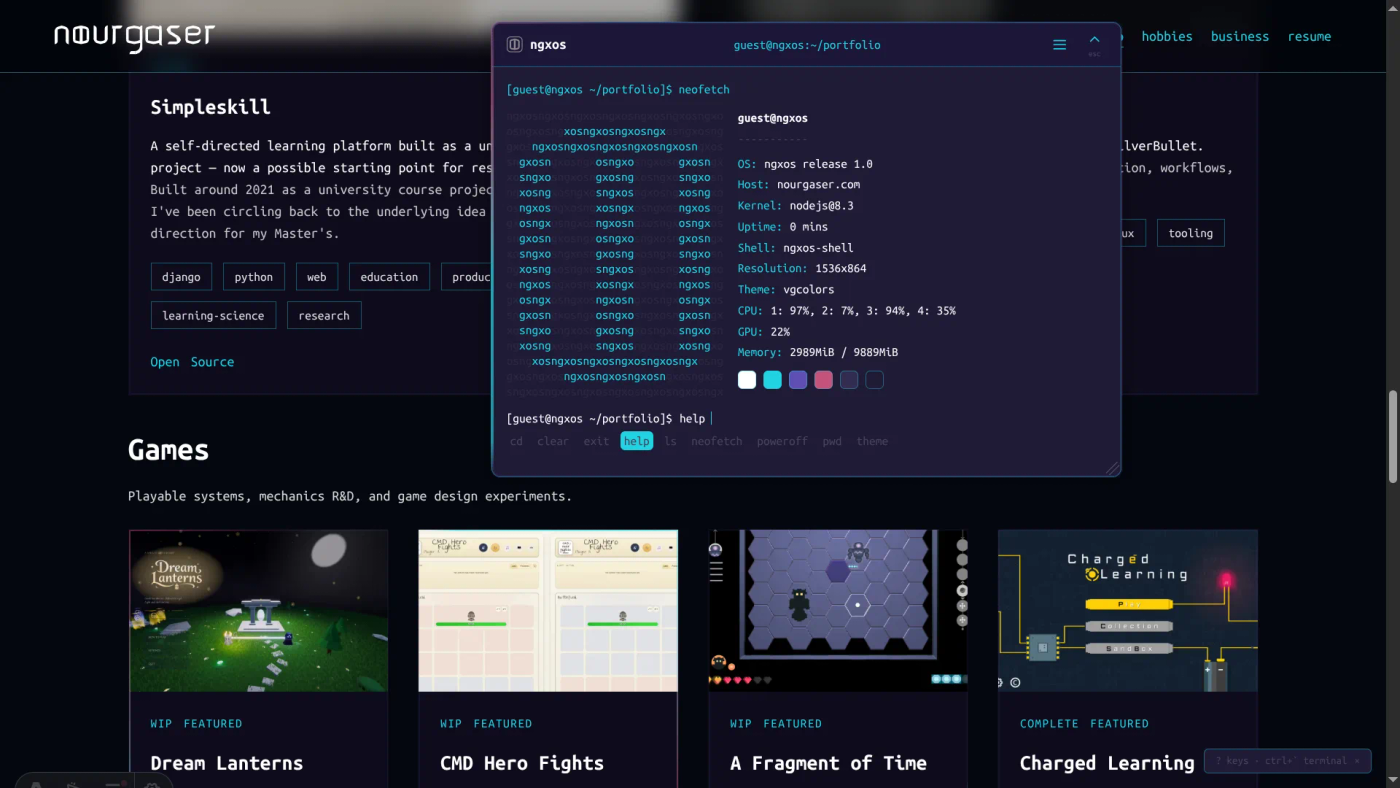Select the 'pwd' command suggestion
This screenshot has width=1400, height=788.
tap(832, 441)
